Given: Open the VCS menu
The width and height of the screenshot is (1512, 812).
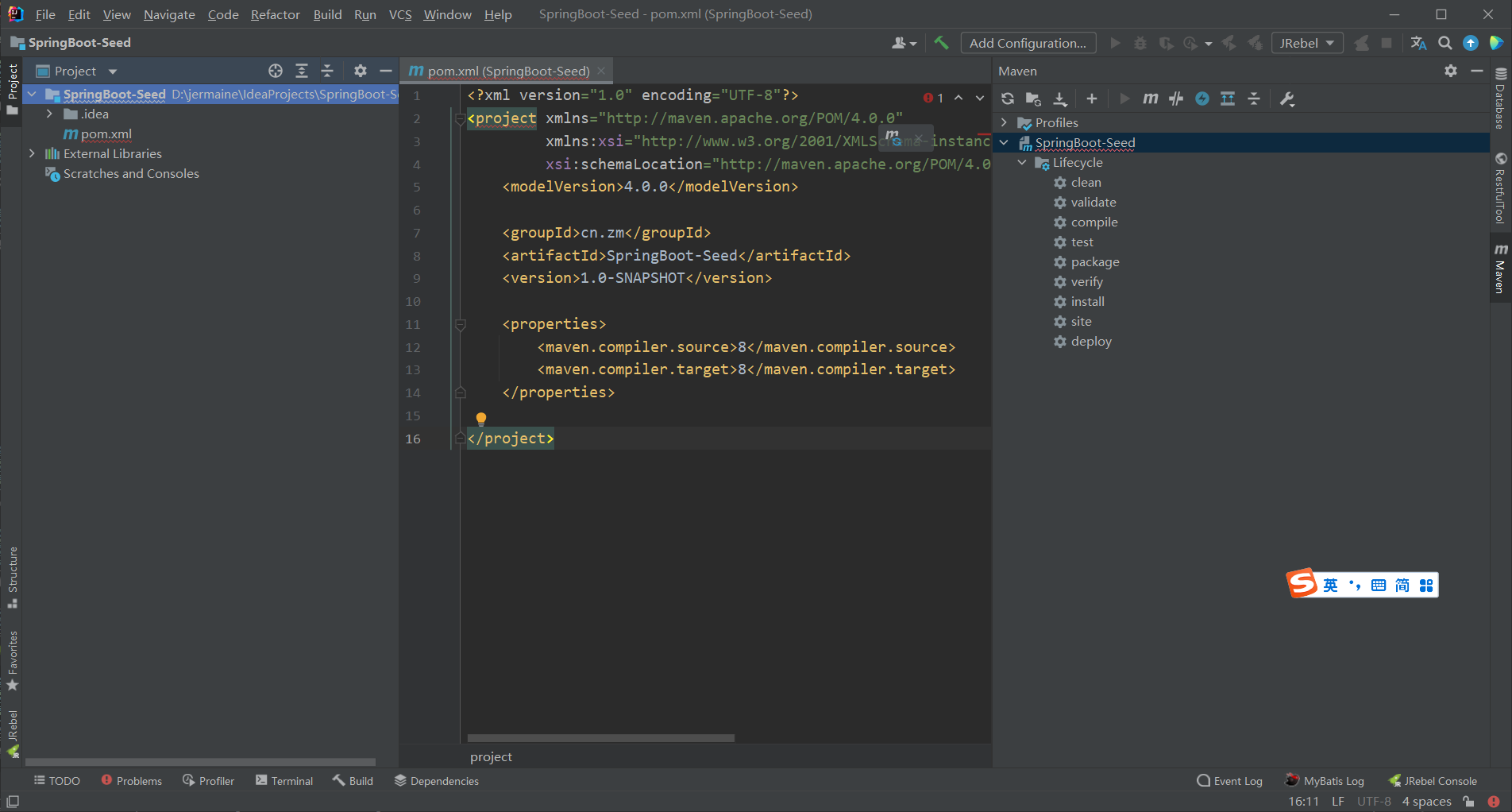Looking at the screenshot, I should coord(400,14).
